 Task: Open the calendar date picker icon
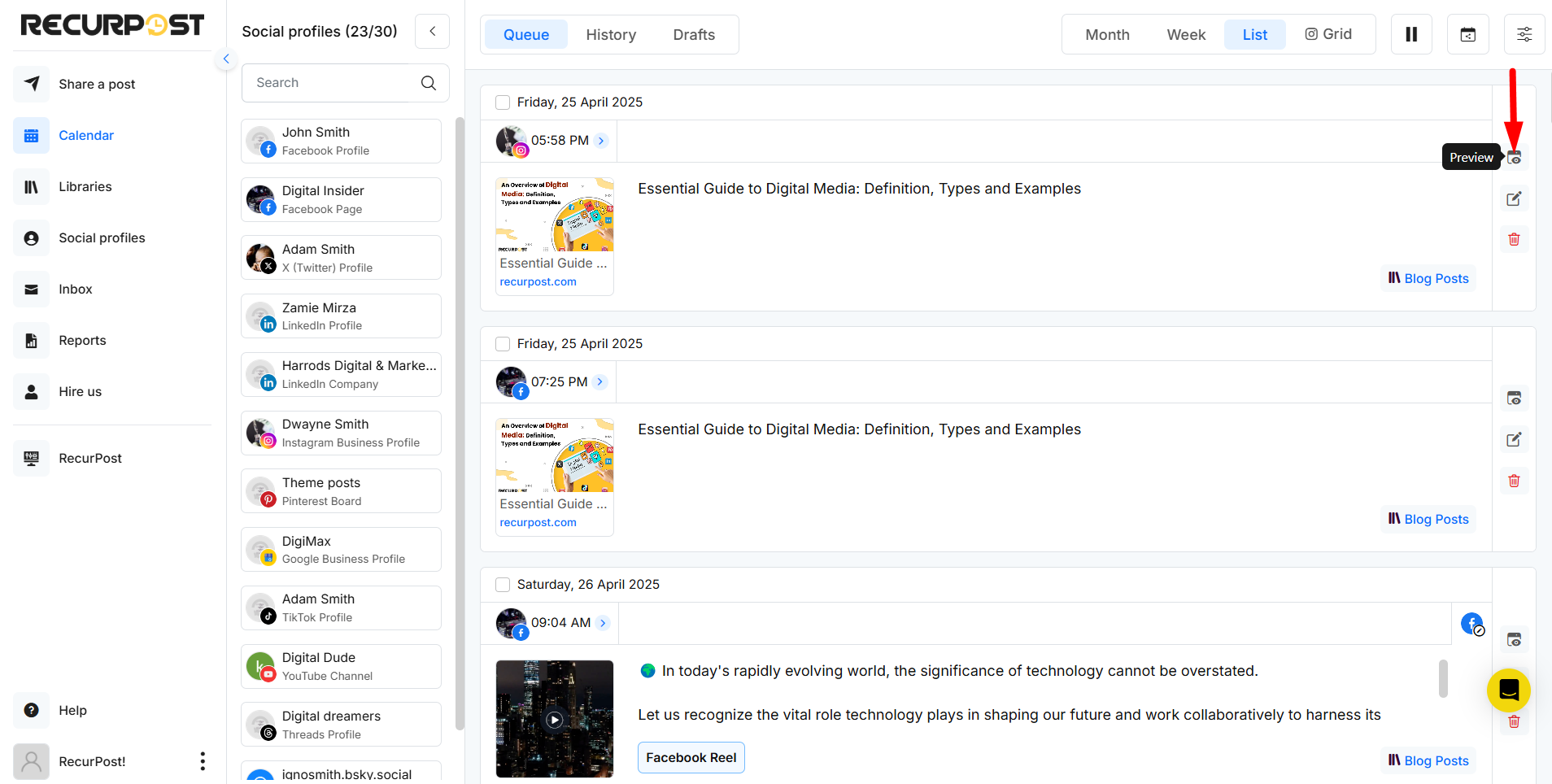1467,34
